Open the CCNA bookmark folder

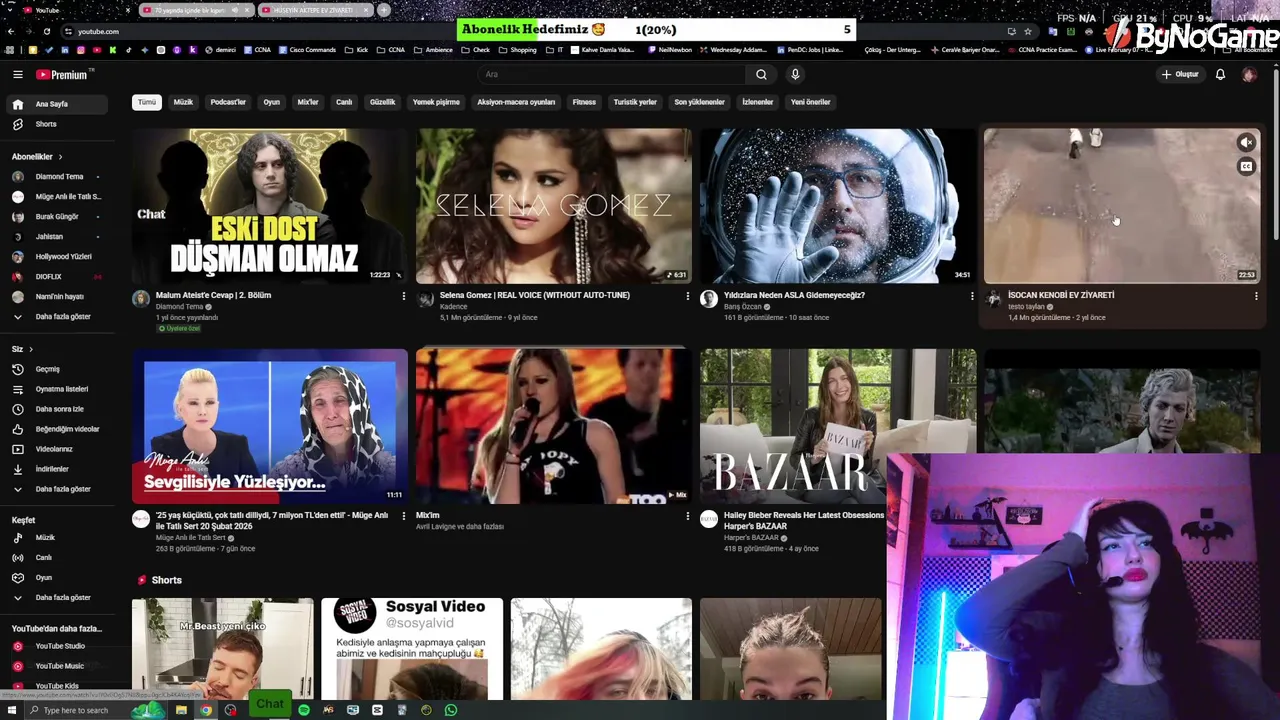[x=392, y=50]
